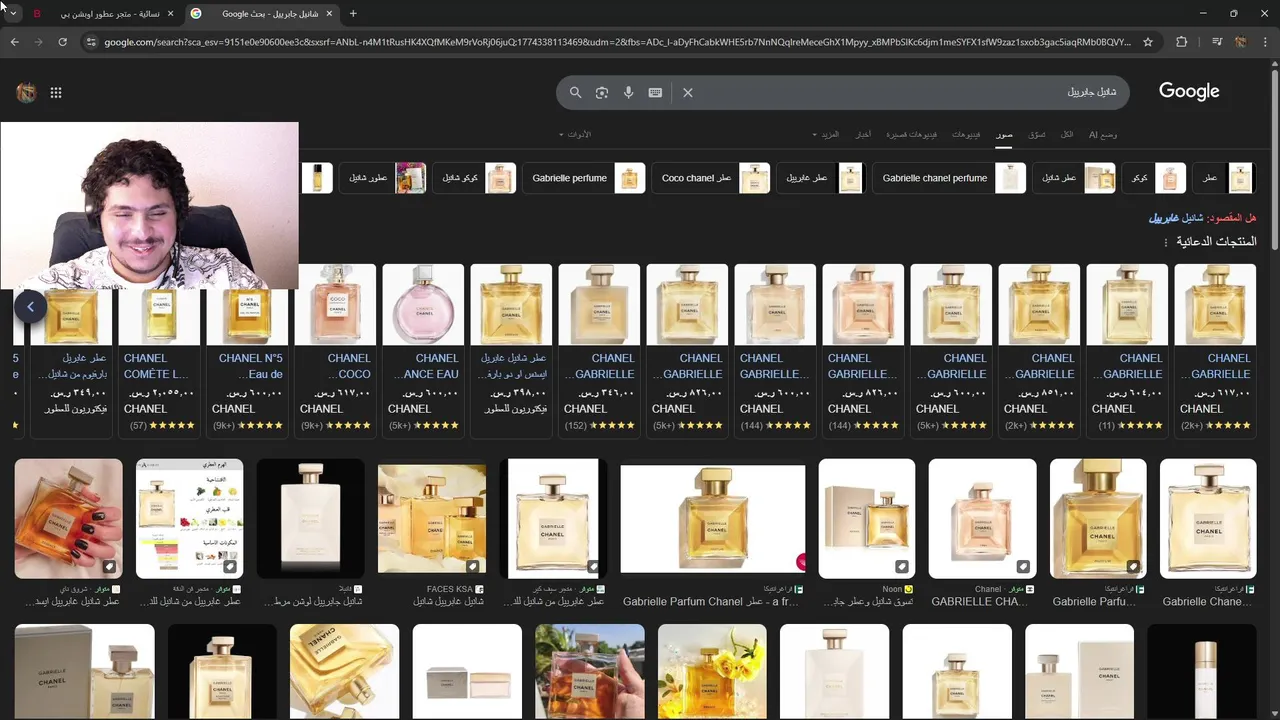1280x720 pixels.
Task: Open Google Lens image search icon
Action: point(602,92)
